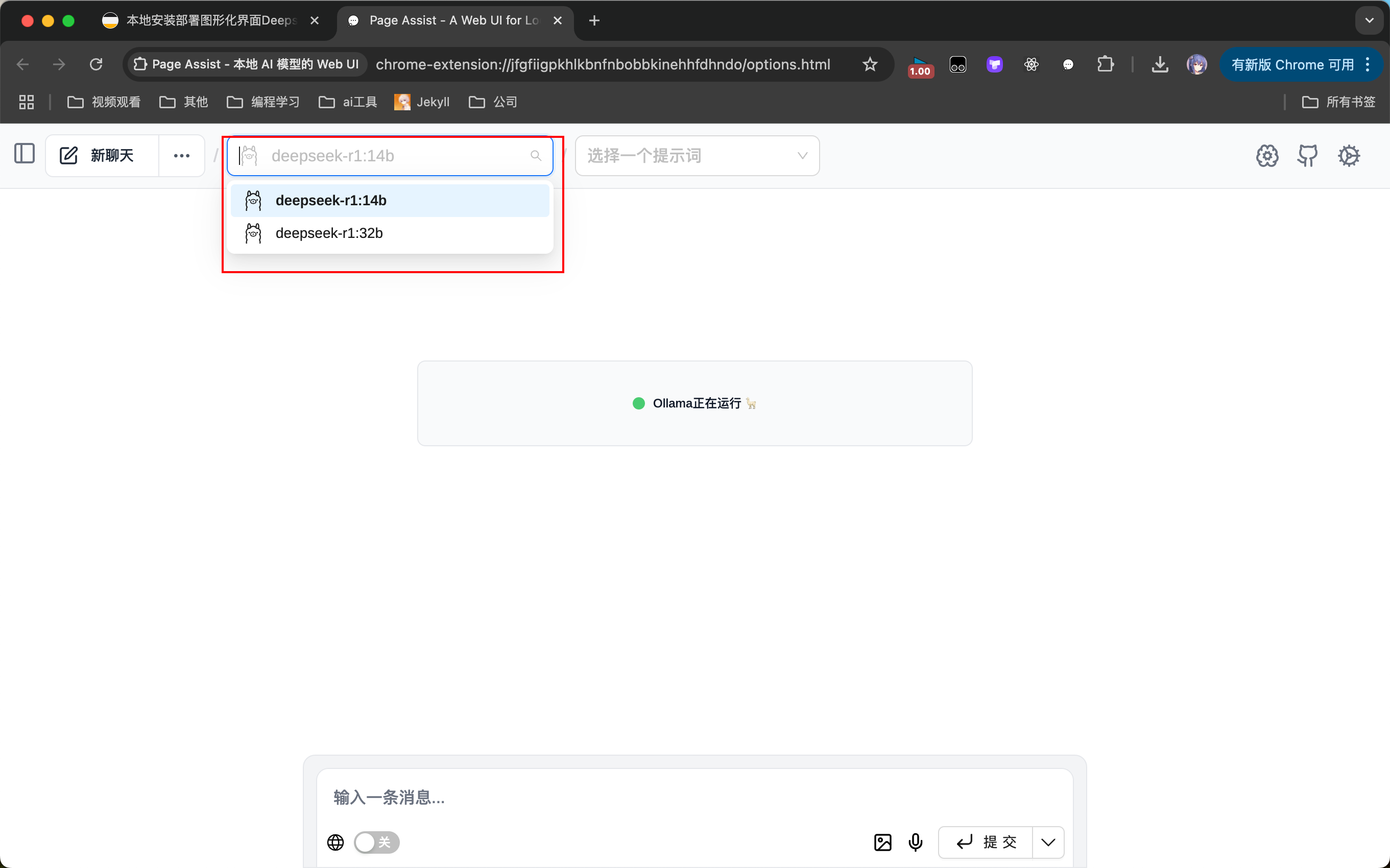
Task: Select the deepseek-r1:14b model option
Action: (390, 200)
